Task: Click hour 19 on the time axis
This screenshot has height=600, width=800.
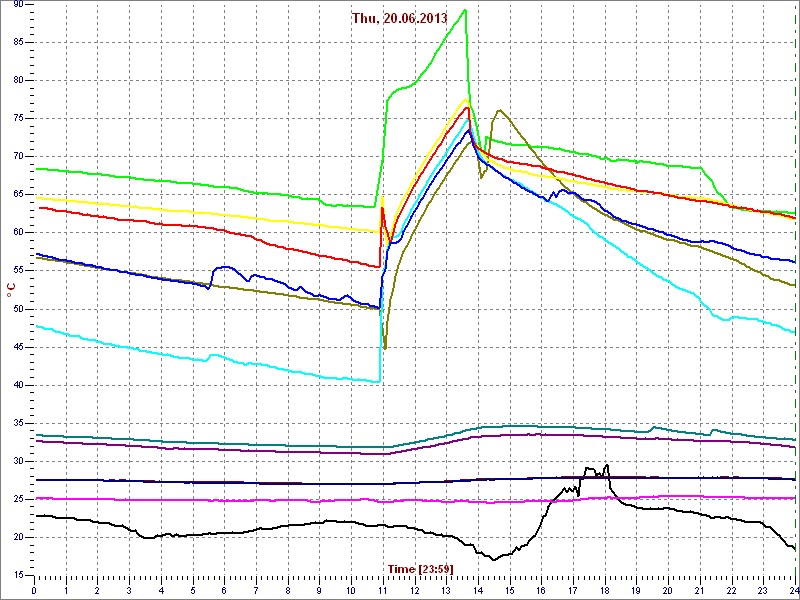Action: pos(636,590)
